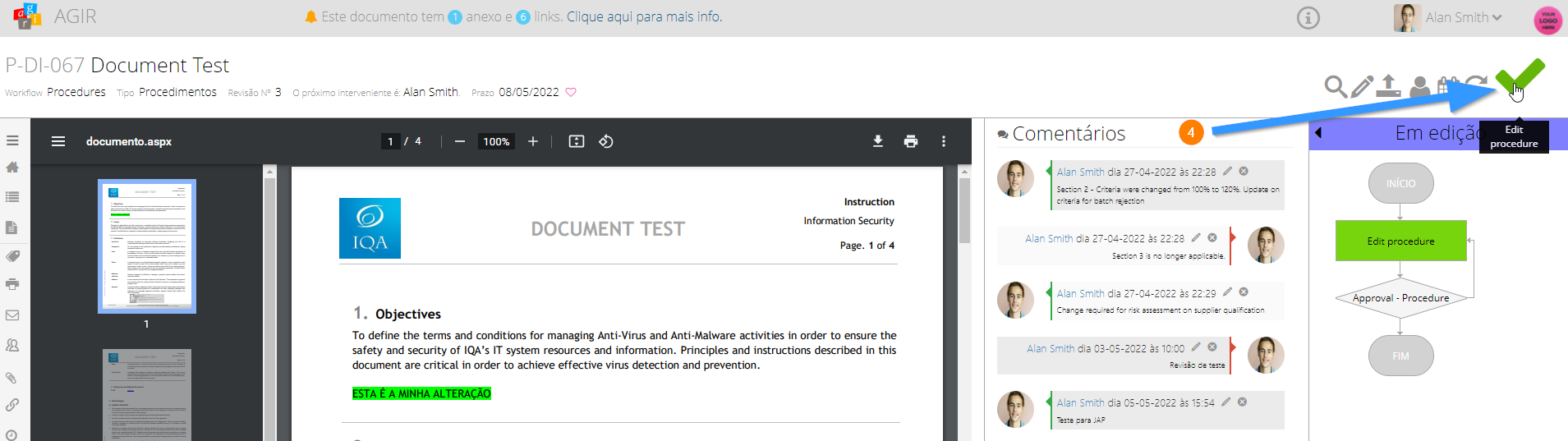Edit the 'Revisão de teste' comment
Image resolution: width=1568 pixels, height=441 pixels.
pyautogui.click(x=1196, y=347)
